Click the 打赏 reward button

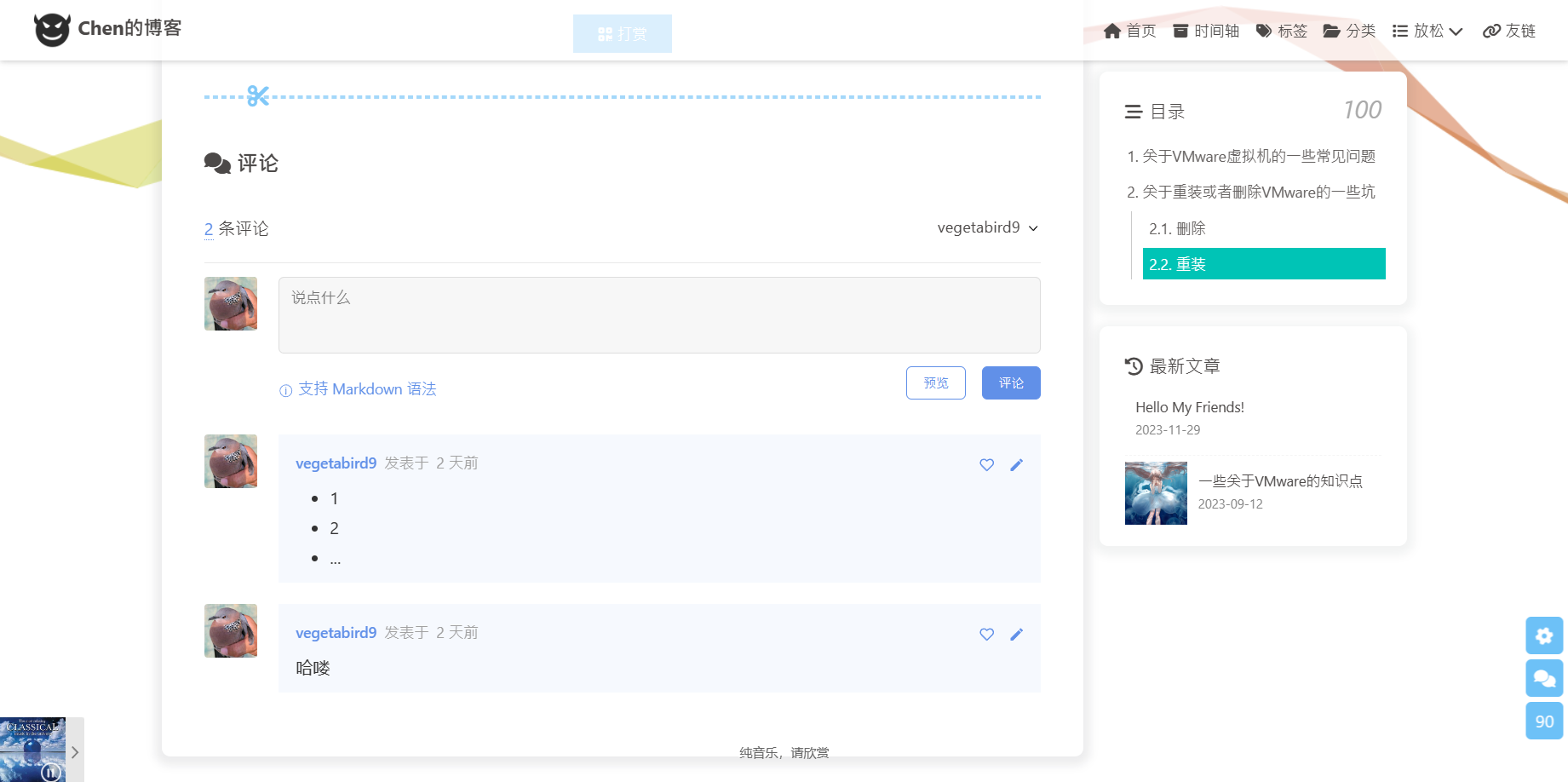[x=623, y=33]
